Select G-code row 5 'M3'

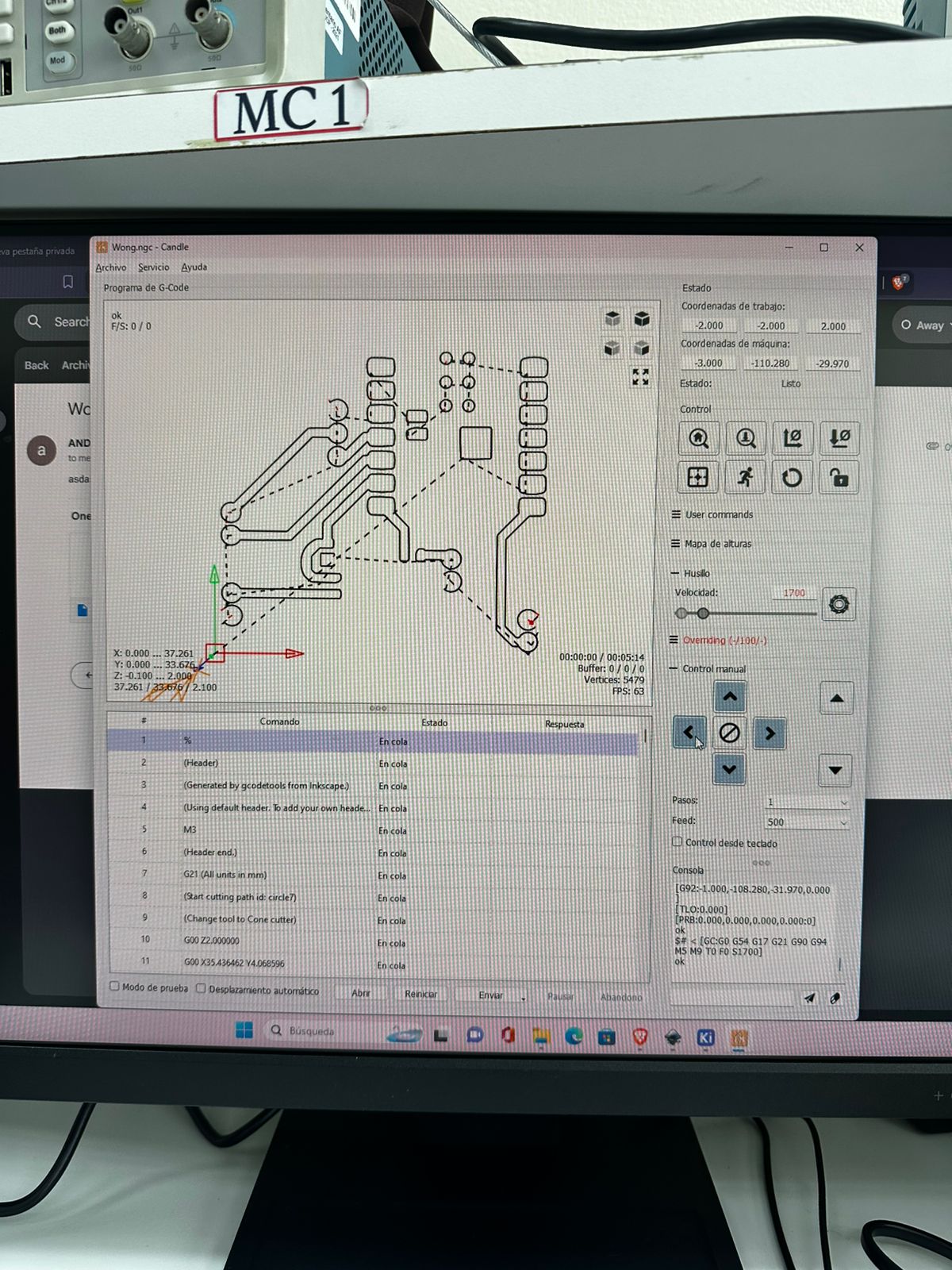tap(374, 829)
